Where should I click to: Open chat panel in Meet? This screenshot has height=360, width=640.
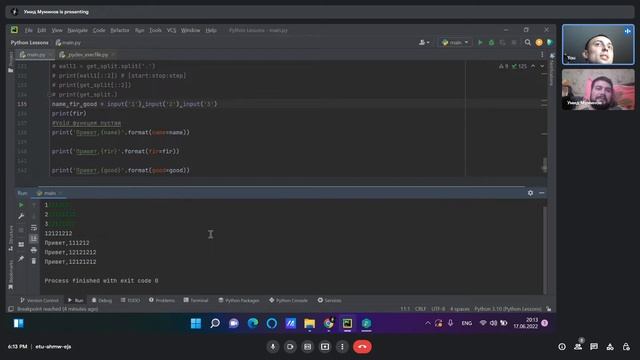594,347
